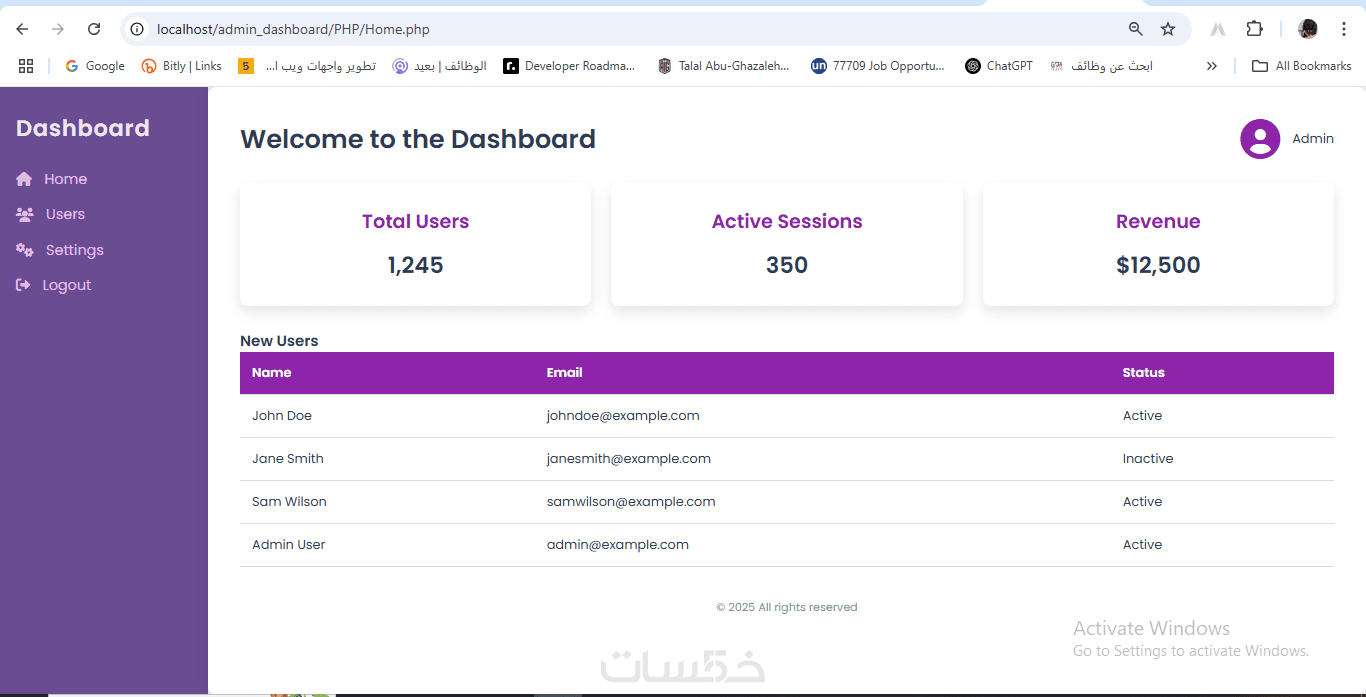Viewport: 1366px width, 697px height.
Task: Click the Email column header
Action: 564,373
